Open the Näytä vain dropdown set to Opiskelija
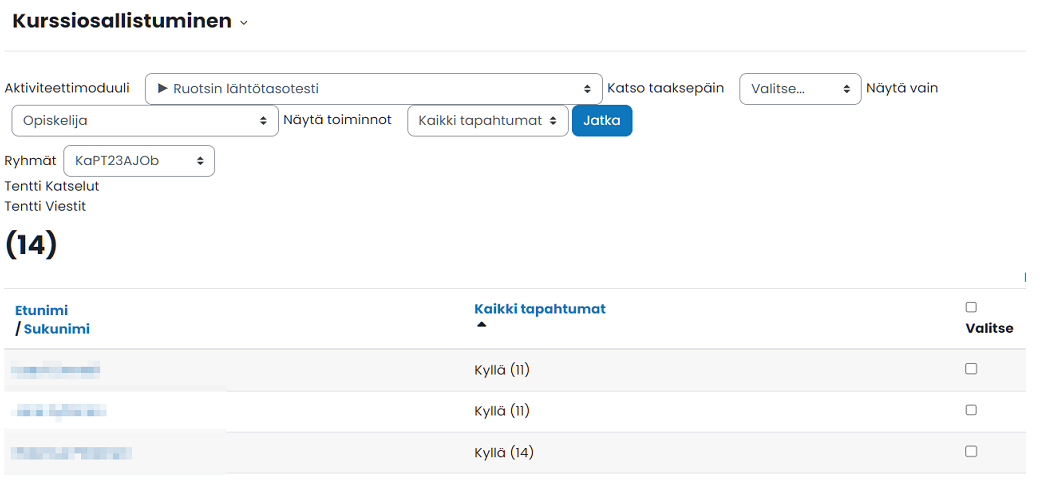This screenshot has width=1047, height=488. pyautogui.click(x=145, y=121)
